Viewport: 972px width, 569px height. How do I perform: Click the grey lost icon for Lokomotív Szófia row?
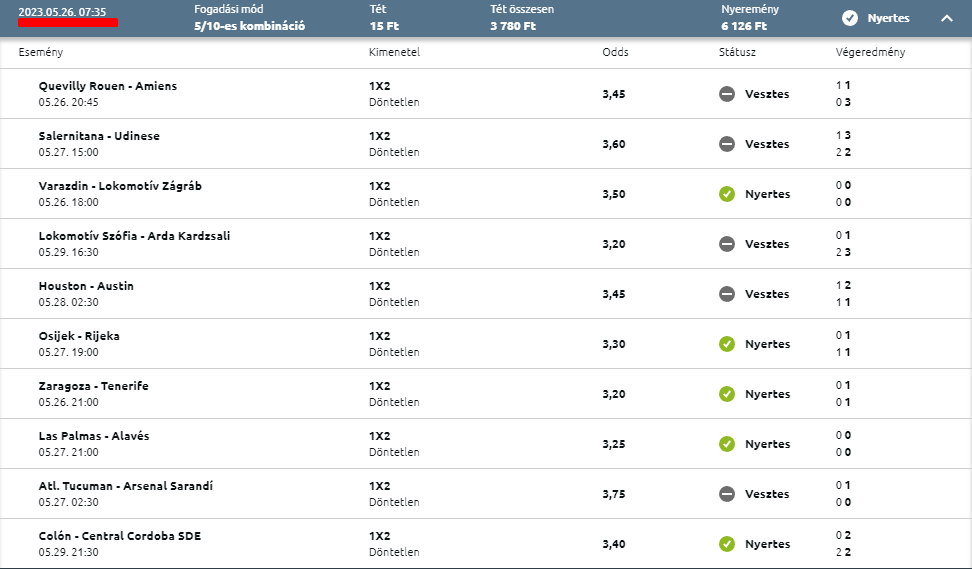(727, 244)
